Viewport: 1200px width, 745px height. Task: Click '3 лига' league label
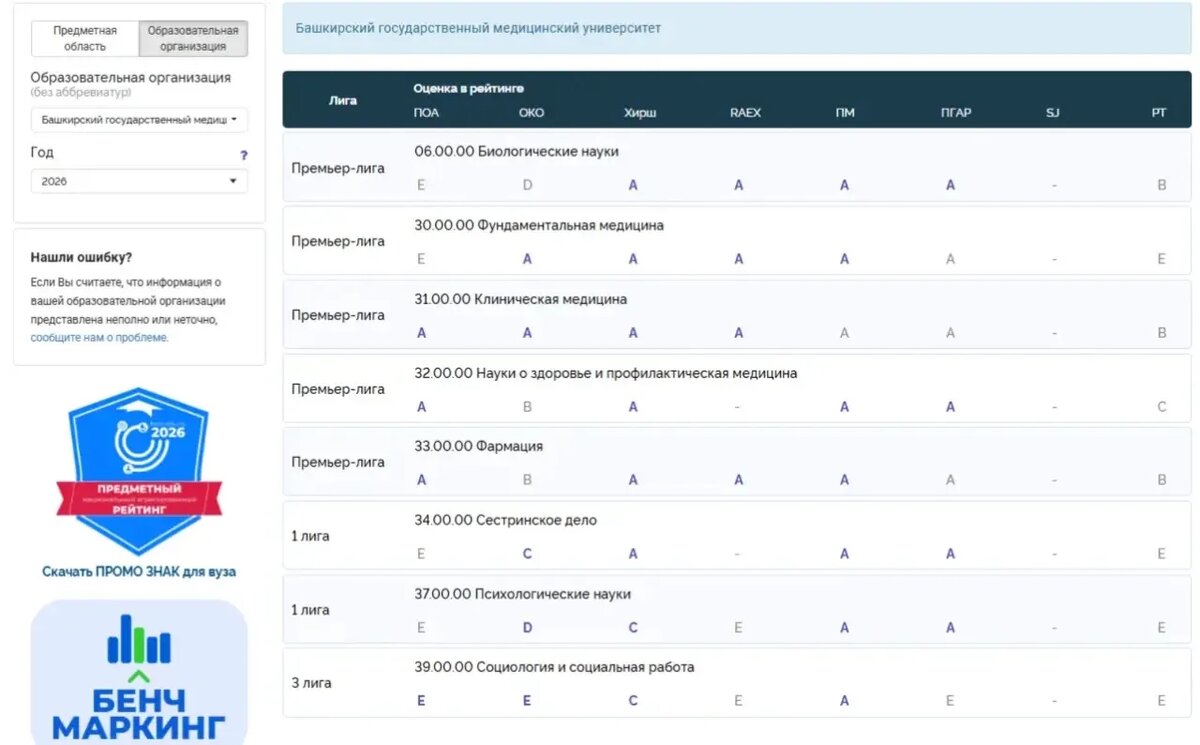tap(311, 683)
